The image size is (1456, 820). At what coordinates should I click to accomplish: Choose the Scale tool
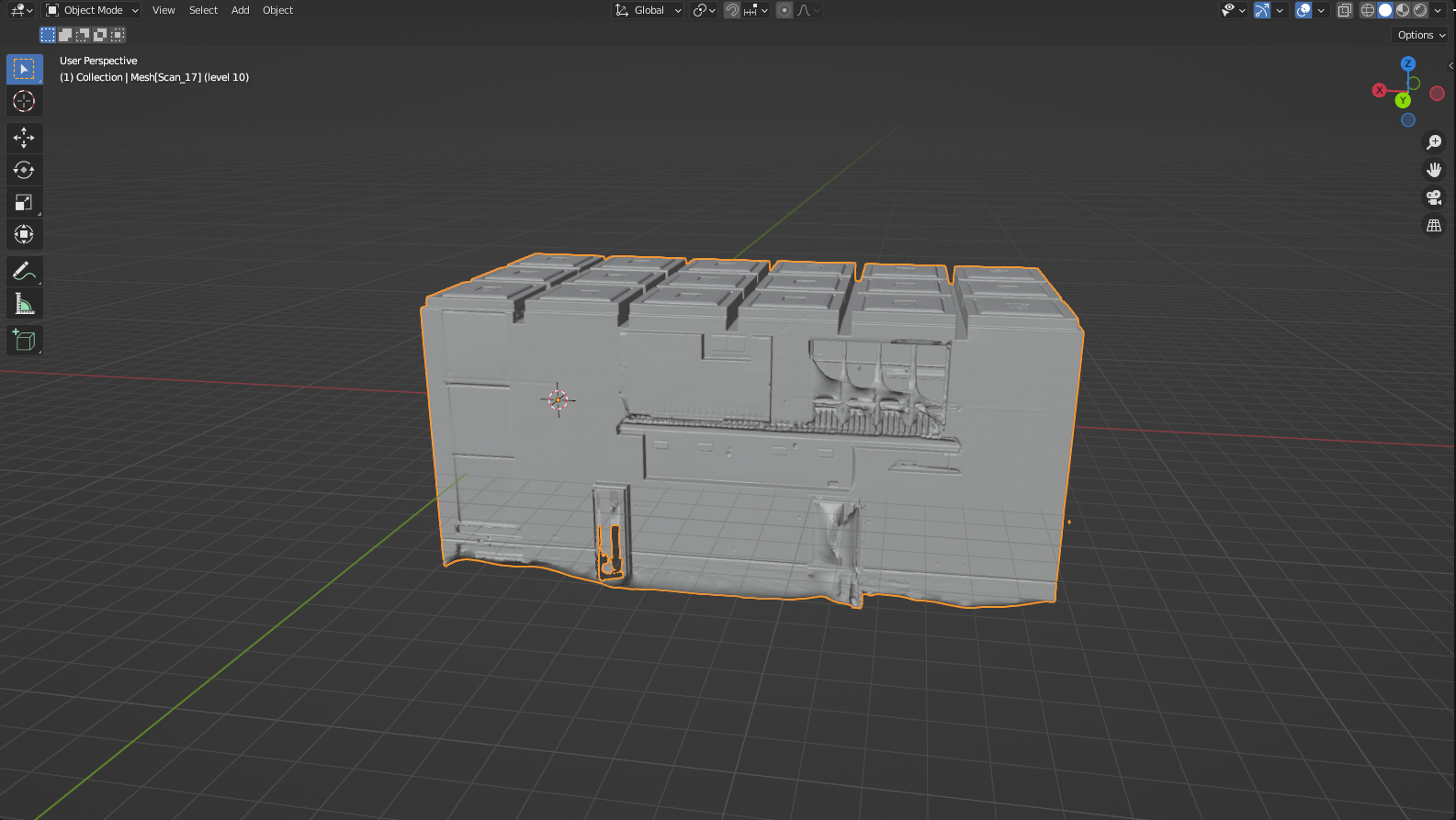pos(24,202)
